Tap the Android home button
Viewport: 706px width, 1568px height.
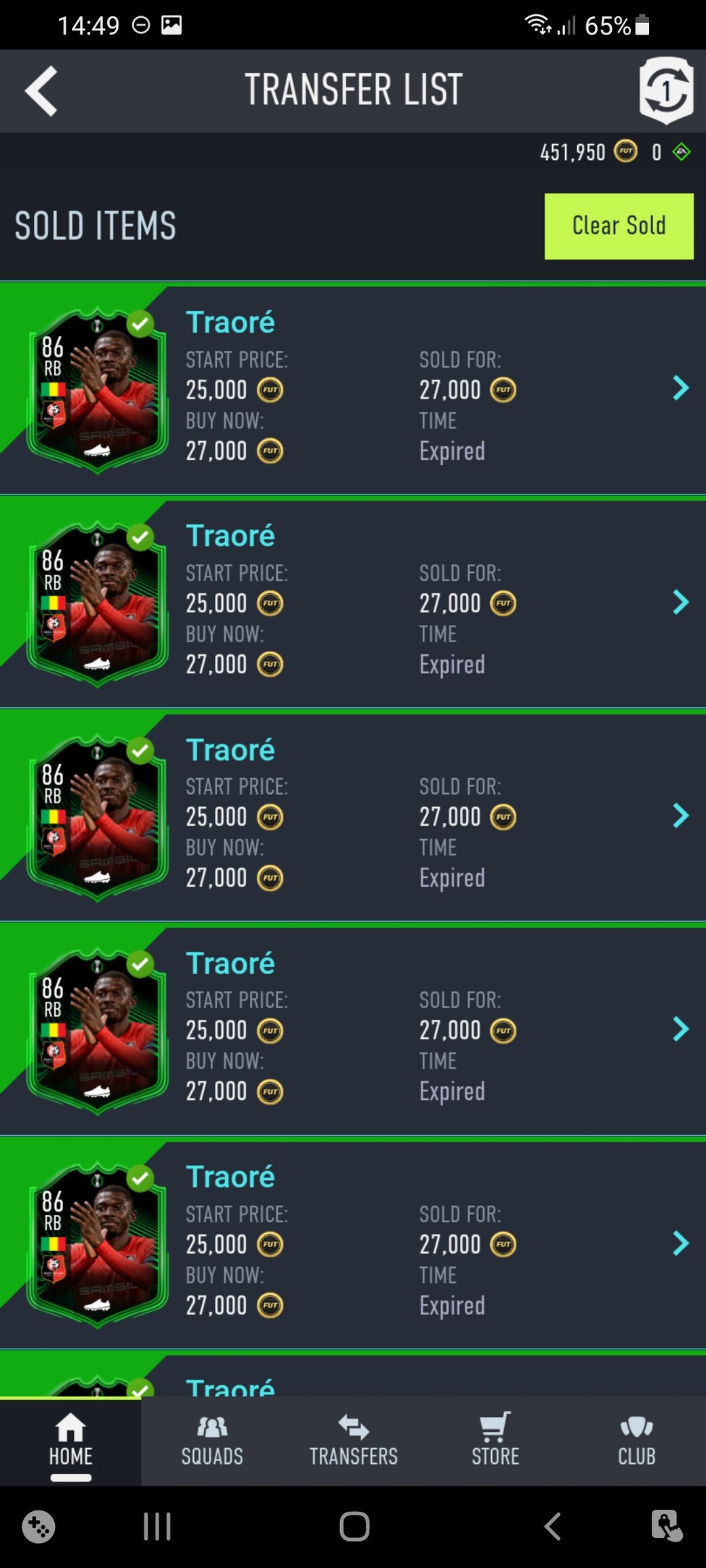(354, 1527)
